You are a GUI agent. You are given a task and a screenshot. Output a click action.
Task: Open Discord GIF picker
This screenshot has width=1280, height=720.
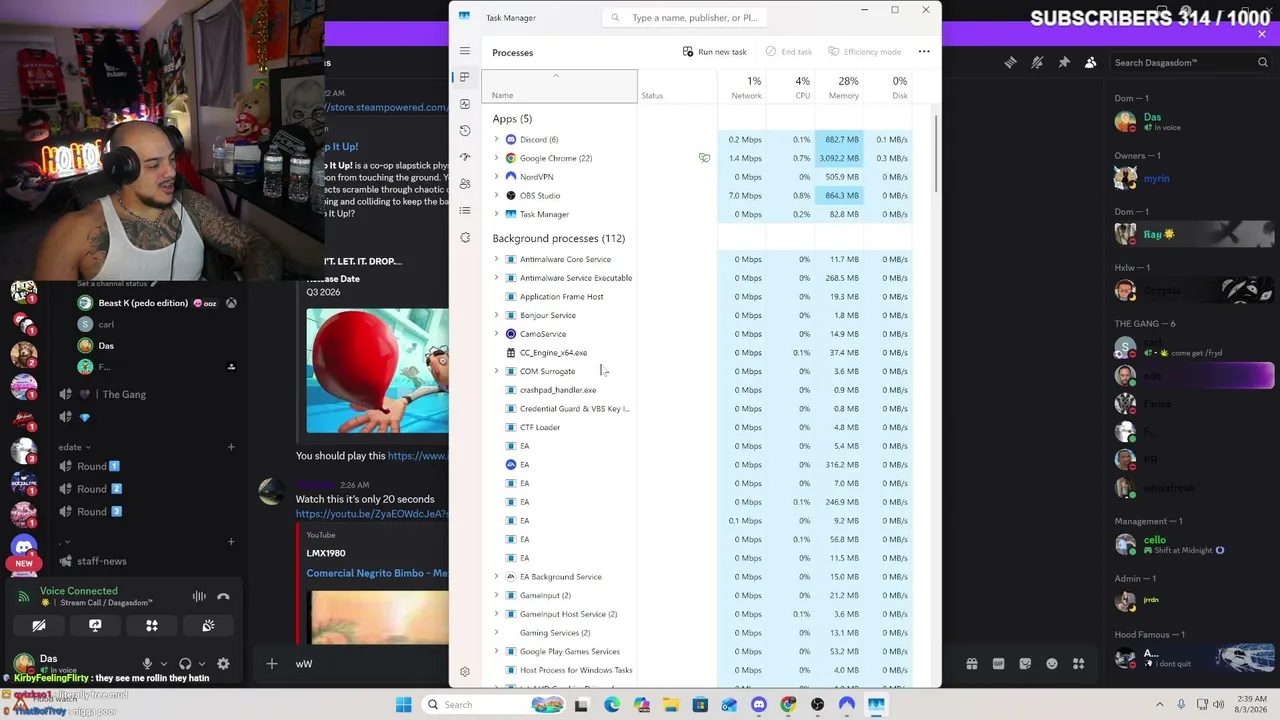(x=998, y=664)
